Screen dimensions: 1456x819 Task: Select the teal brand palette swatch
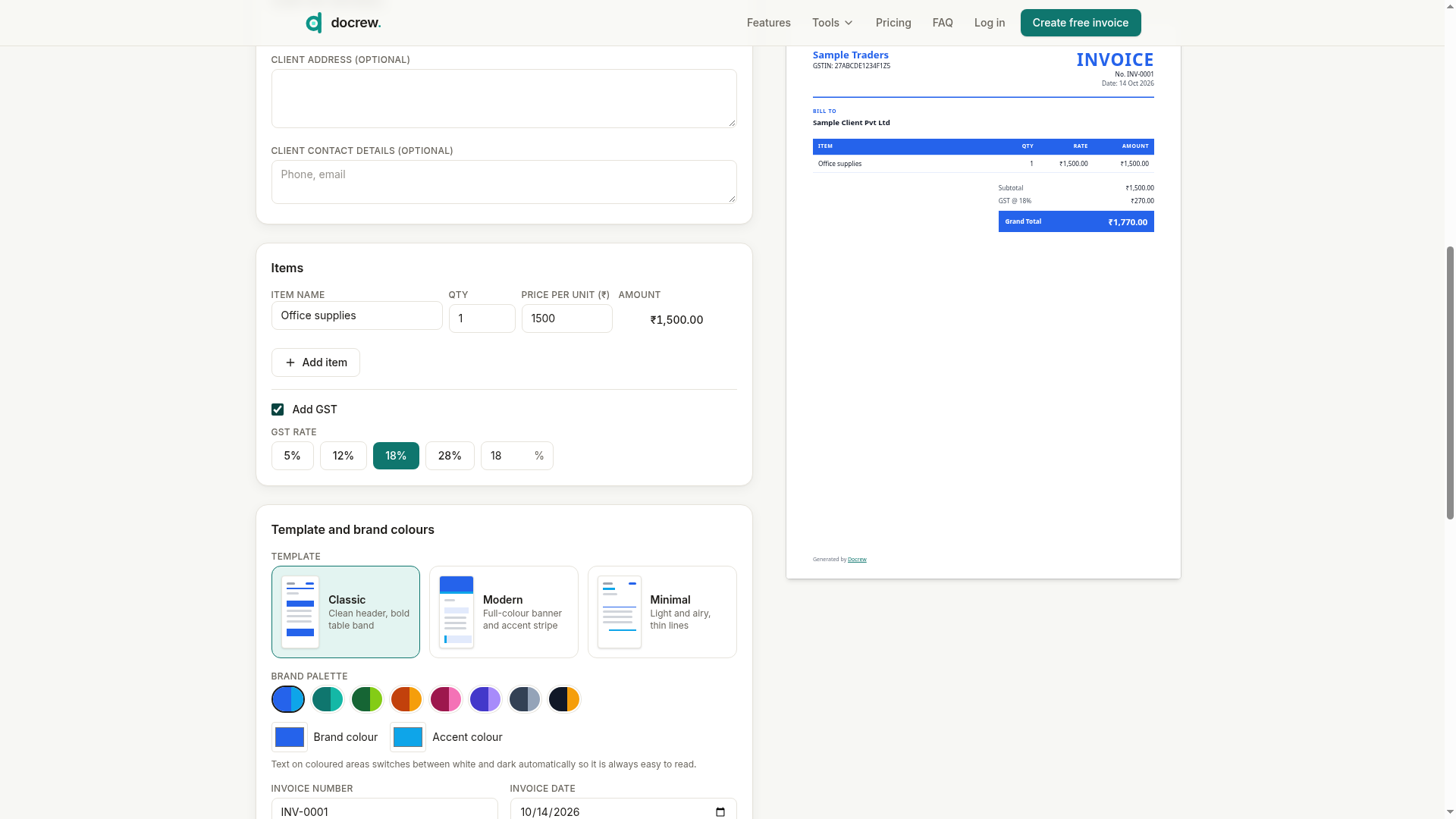point(328,699)
